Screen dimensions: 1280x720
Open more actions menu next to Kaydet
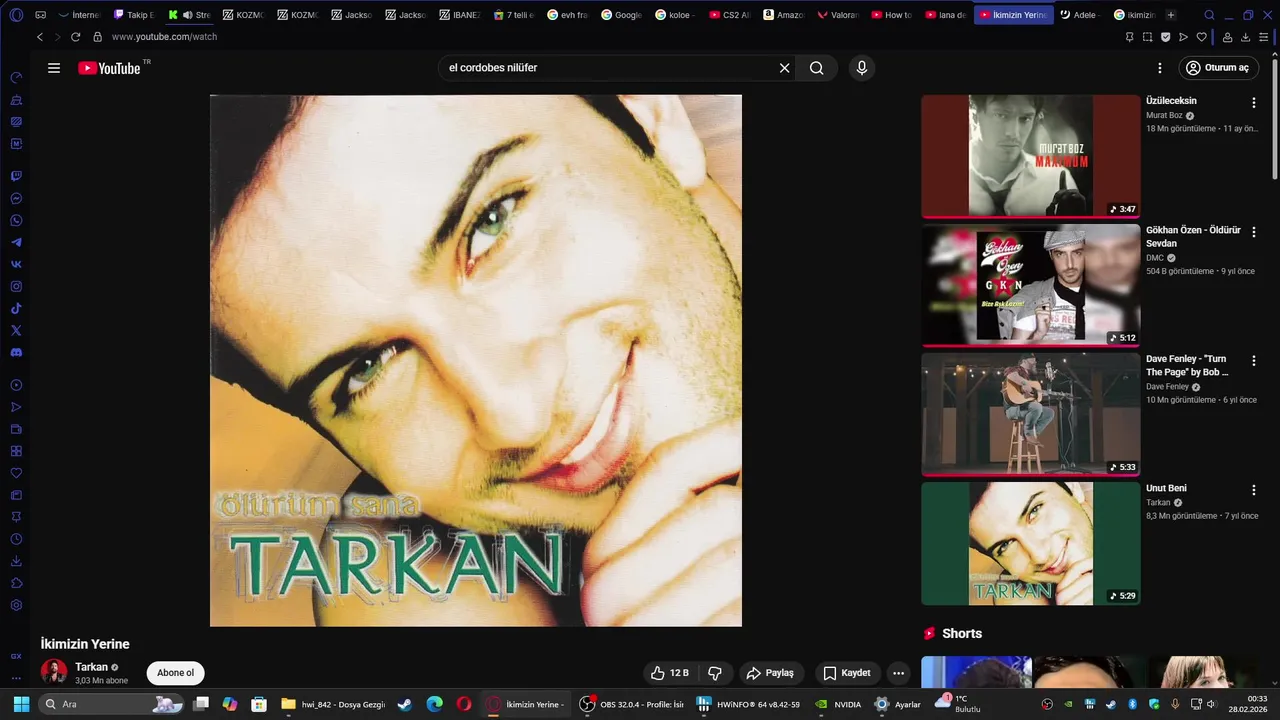[899, 673]
